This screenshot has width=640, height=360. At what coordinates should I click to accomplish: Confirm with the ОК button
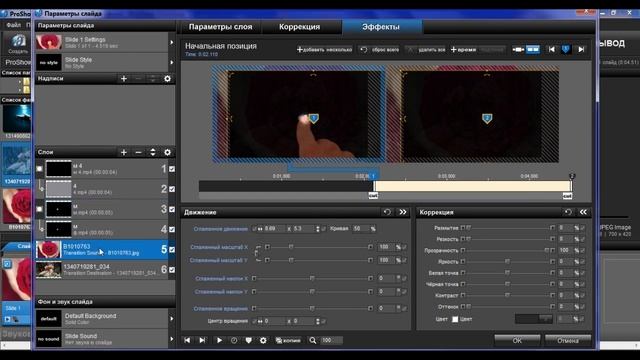(517, 340)
